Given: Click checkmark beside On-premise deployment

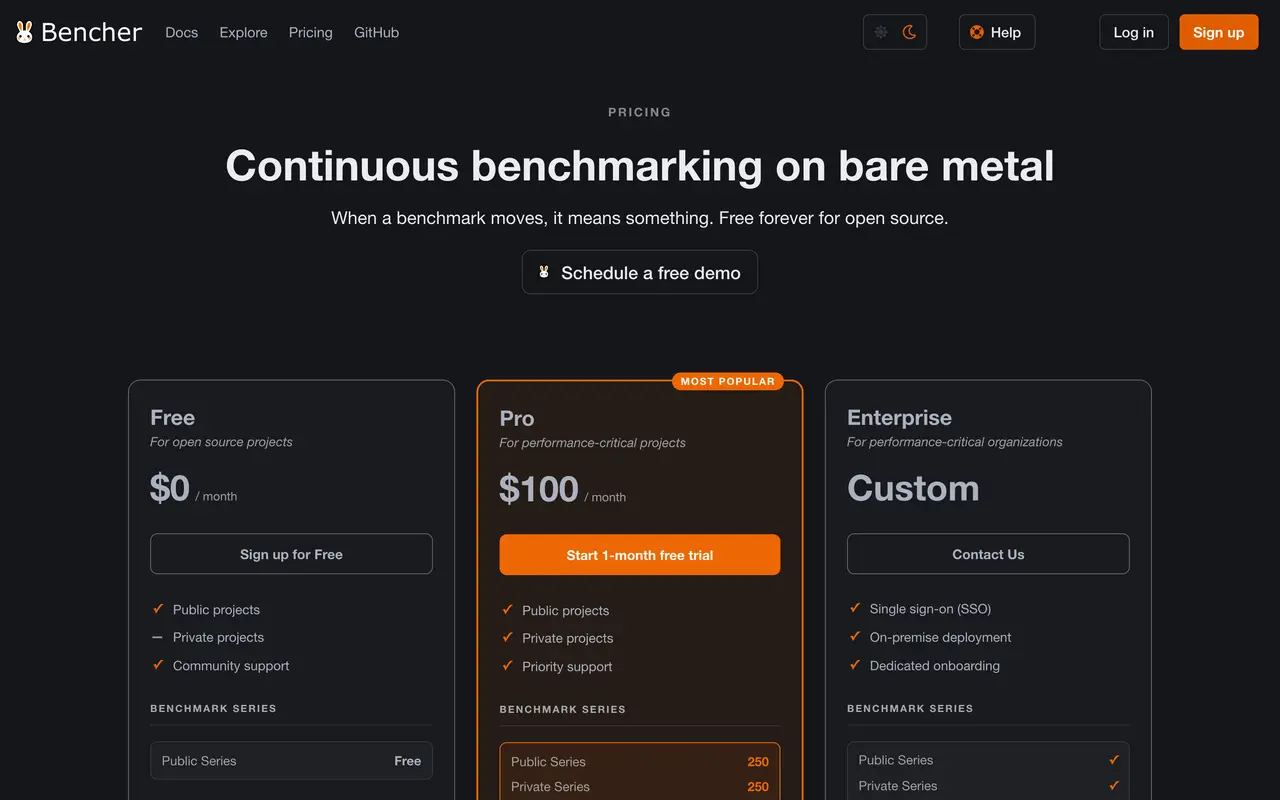Looking at the screenshot, I should pyautogui.click(x=855, y=636).
